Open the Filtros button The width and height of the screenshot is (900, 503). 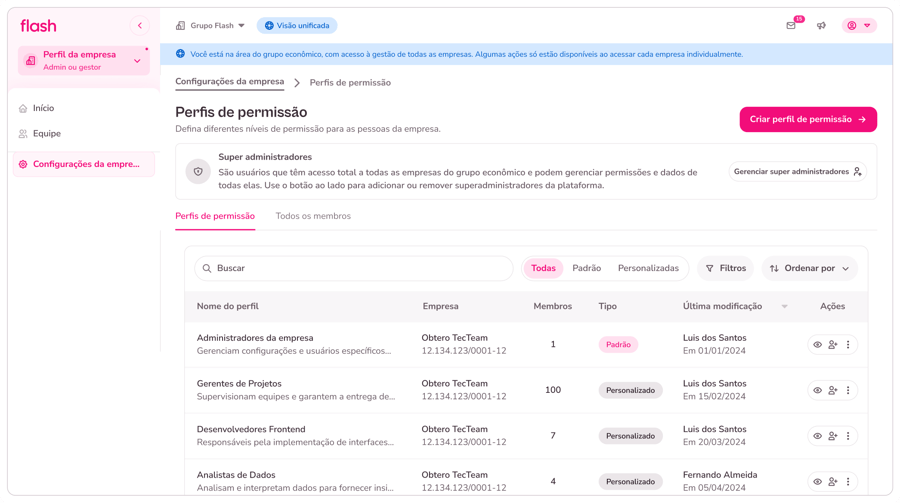726,268
